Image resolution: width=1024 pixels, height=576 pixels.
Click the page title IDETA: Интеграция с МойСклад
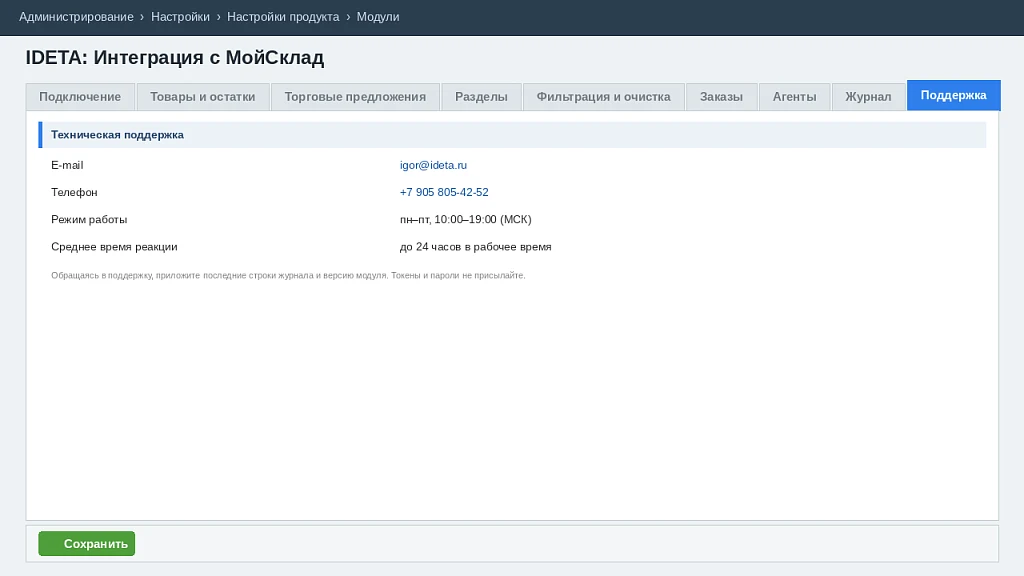[x=175, y=57]
